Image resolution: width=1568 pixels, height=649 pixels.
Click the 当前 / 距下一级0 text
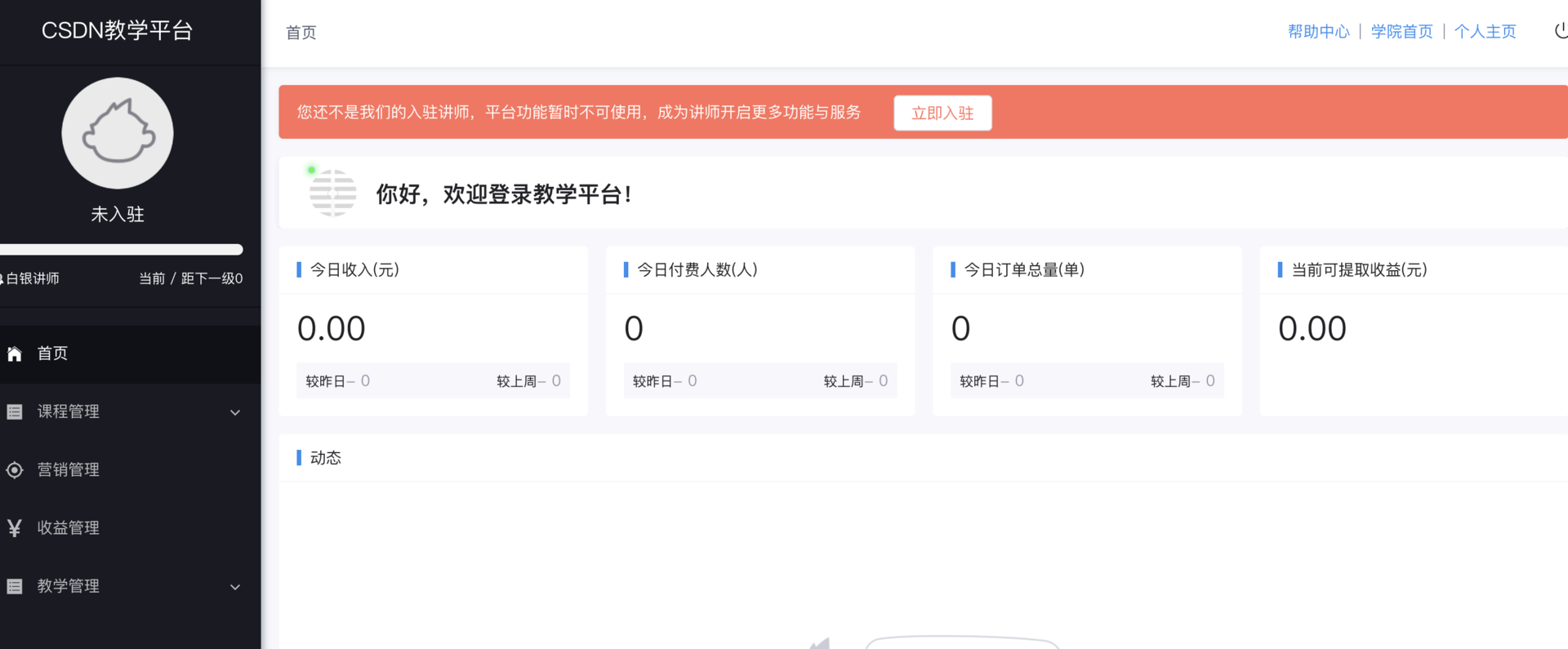tap(191, 278)
